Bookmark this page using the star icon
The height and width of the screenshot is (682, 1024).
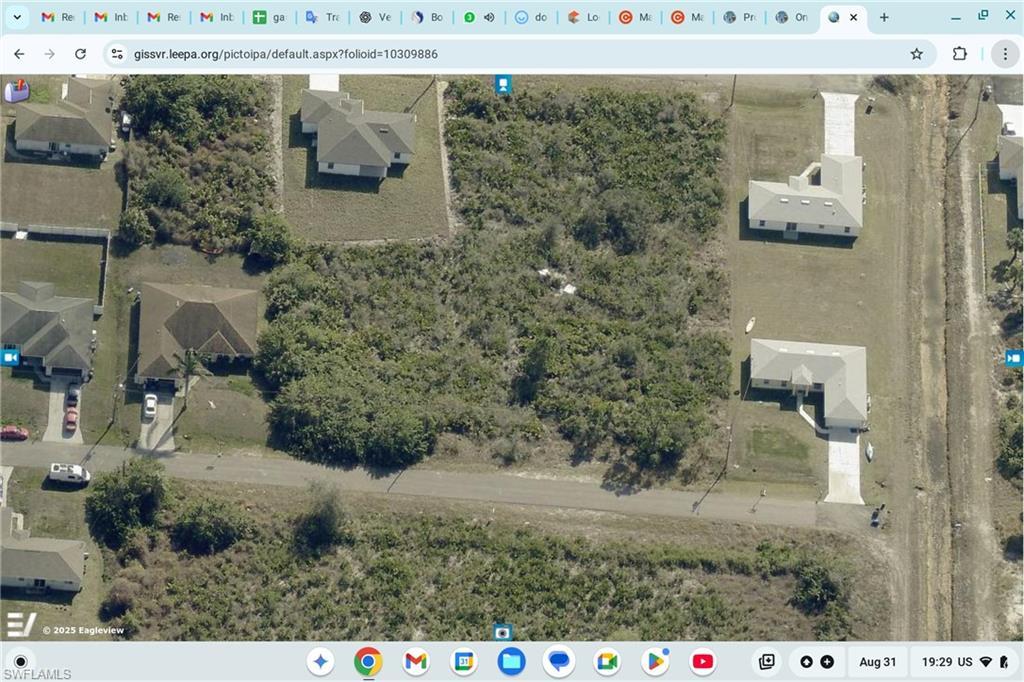tap(916, 54)
